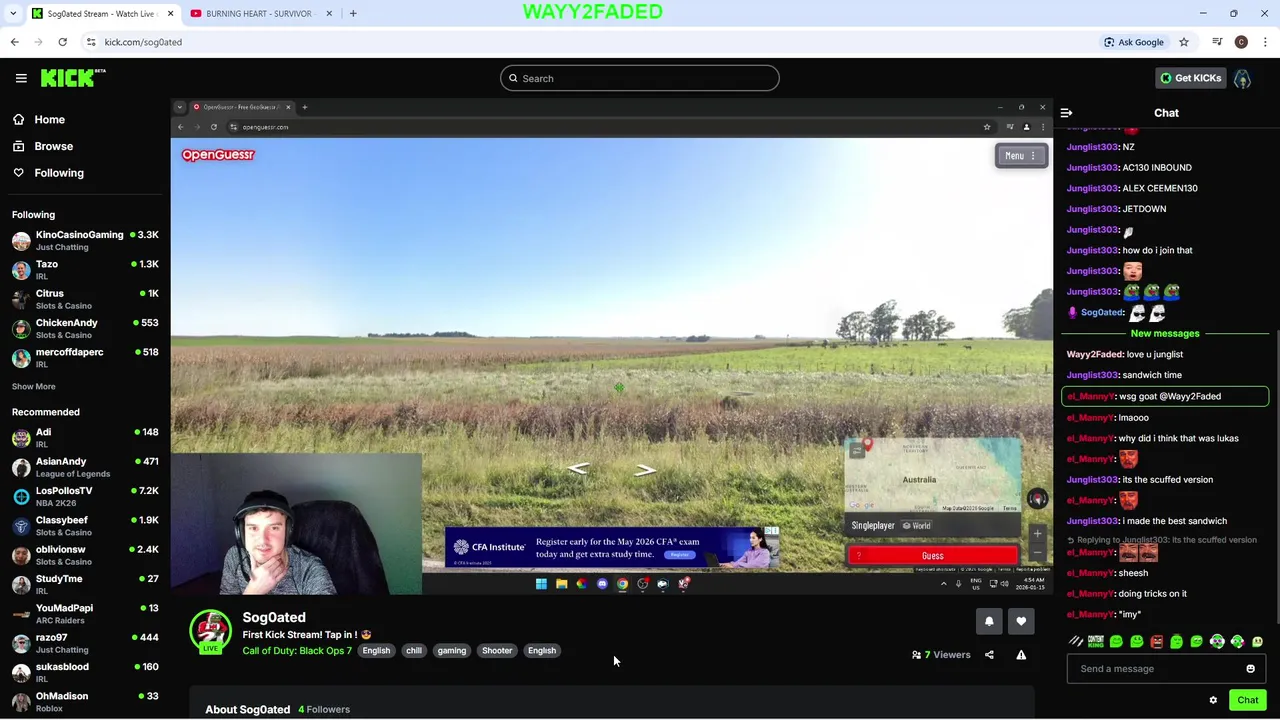Image resolution: width=1280 pixels, height=720 pixels.
Task: Open the user profile avatar menu on Kick
Action: (x=1242, y=78)
